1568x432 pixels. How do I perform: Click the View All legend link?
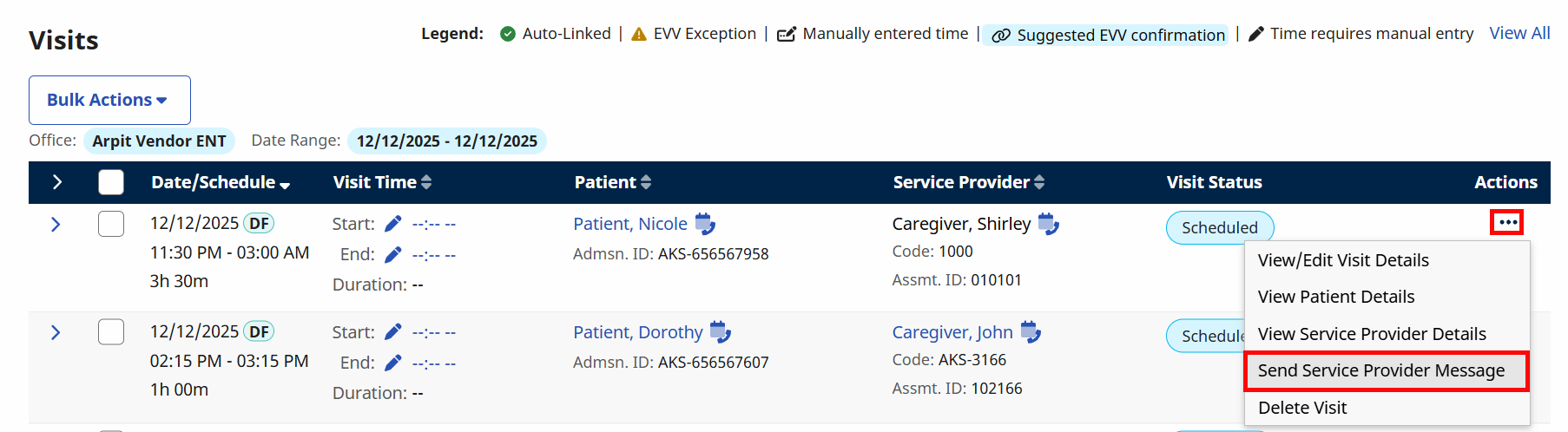pyautogui.click(x=1519, y=33)
